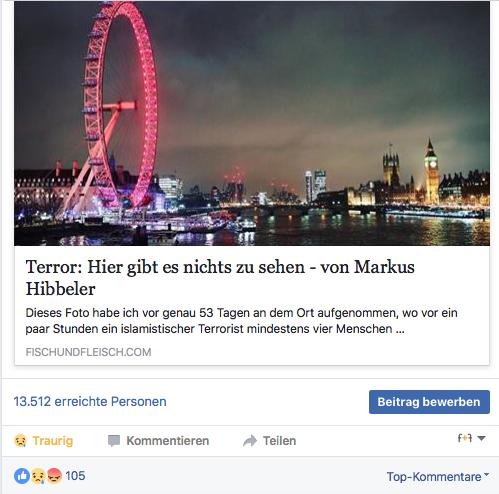499x494 pixels.
Task: Click the Beitrag bewerben button
Action: click(429, 402)
